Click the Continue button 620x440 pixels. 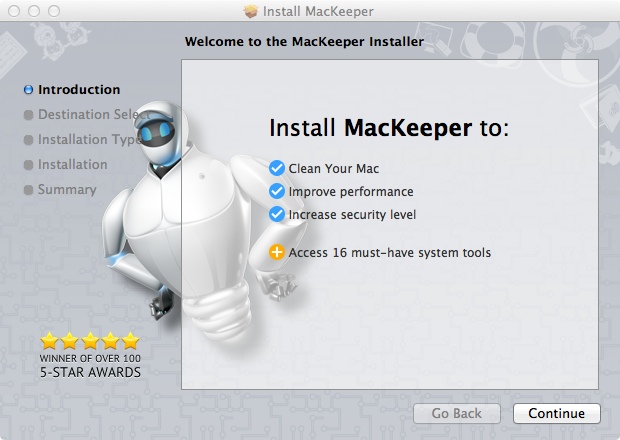coord(556,413)
